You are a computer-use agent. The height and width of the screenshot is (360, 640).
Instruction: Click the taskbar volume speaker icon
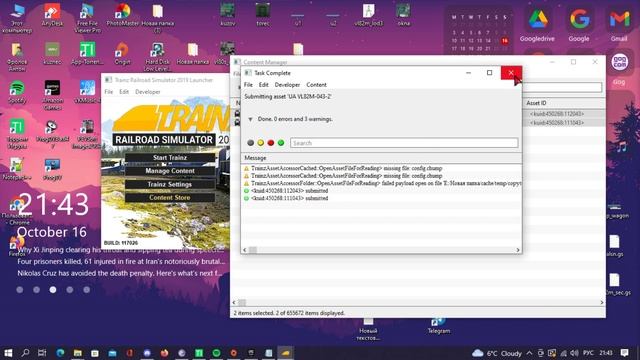(574, 353)
